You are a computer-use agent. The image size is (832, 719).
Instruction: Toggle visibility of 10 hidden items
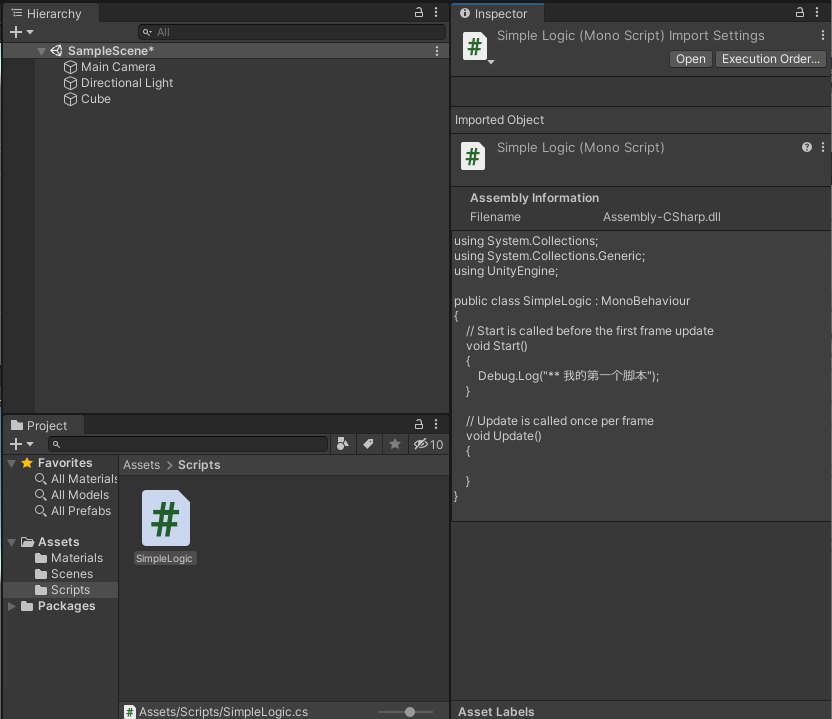421,444
